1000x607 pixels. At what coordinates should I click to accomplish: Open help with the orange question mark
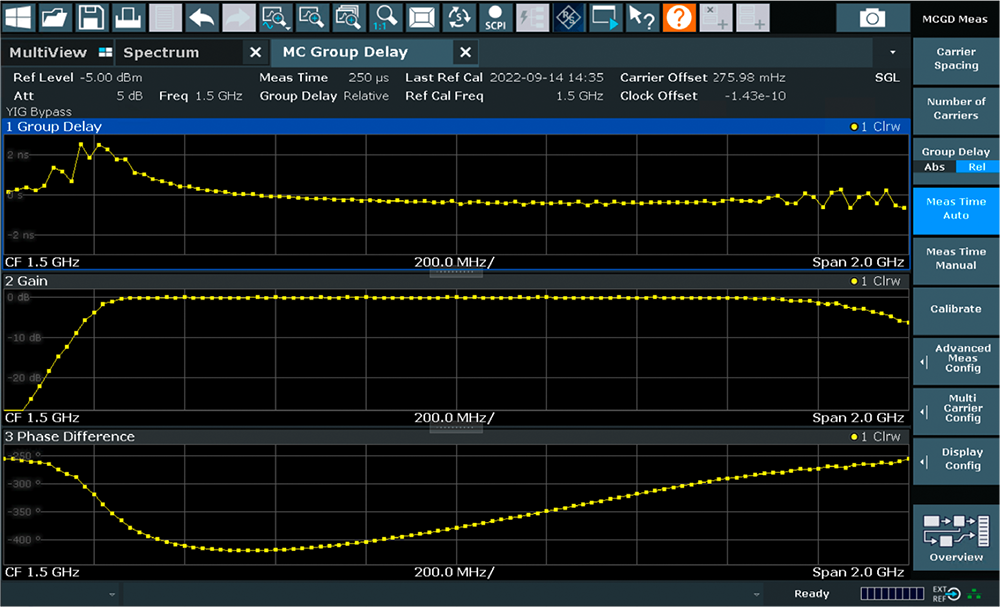coord(679,17)
